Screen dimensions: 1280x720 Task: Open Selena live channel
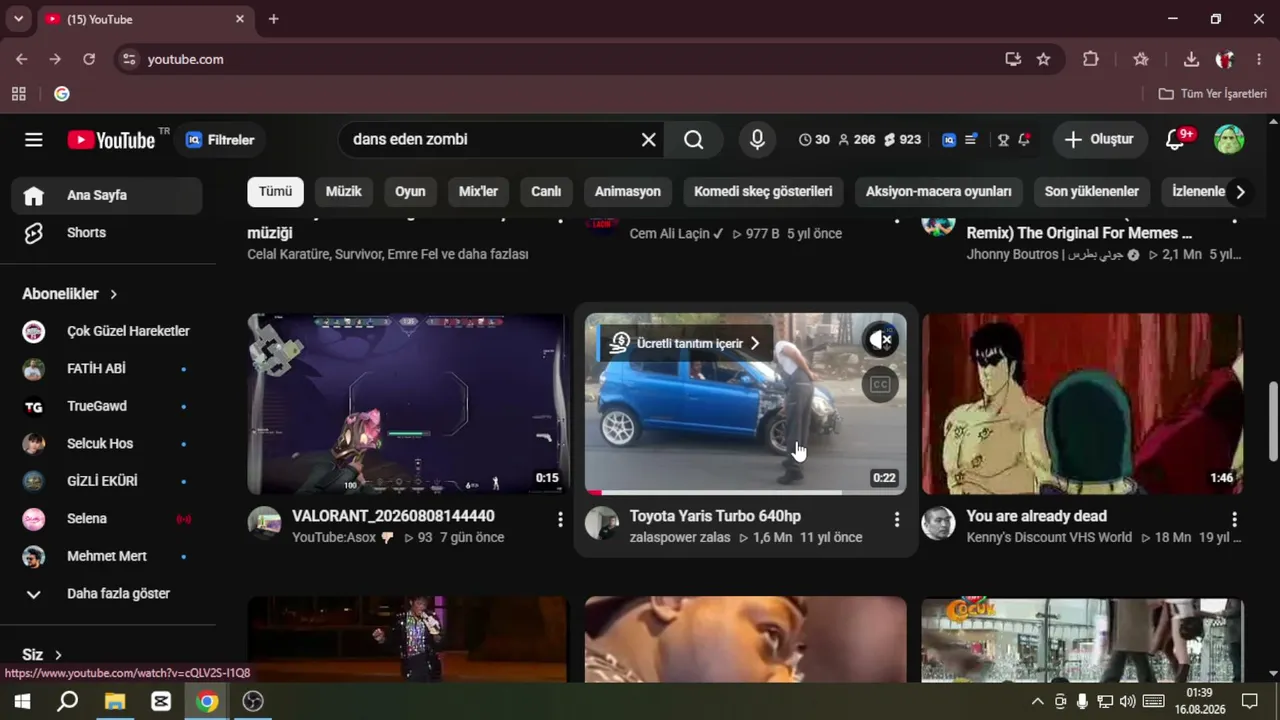point(107,518)
